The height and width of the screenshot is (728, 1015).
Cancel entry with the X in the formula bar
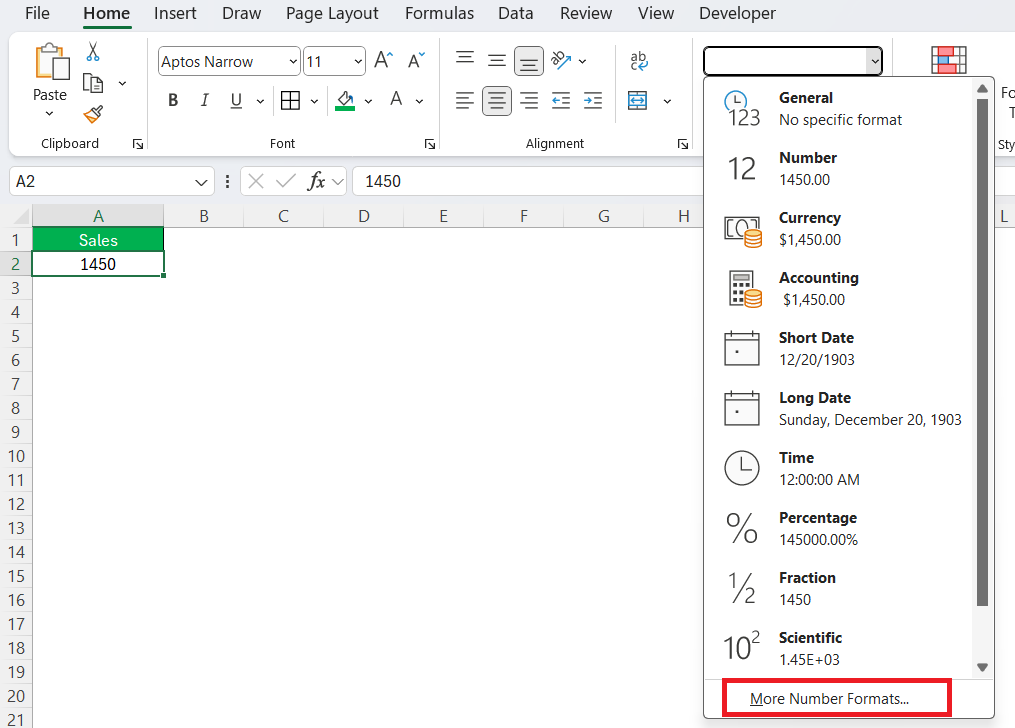point(256,181)
